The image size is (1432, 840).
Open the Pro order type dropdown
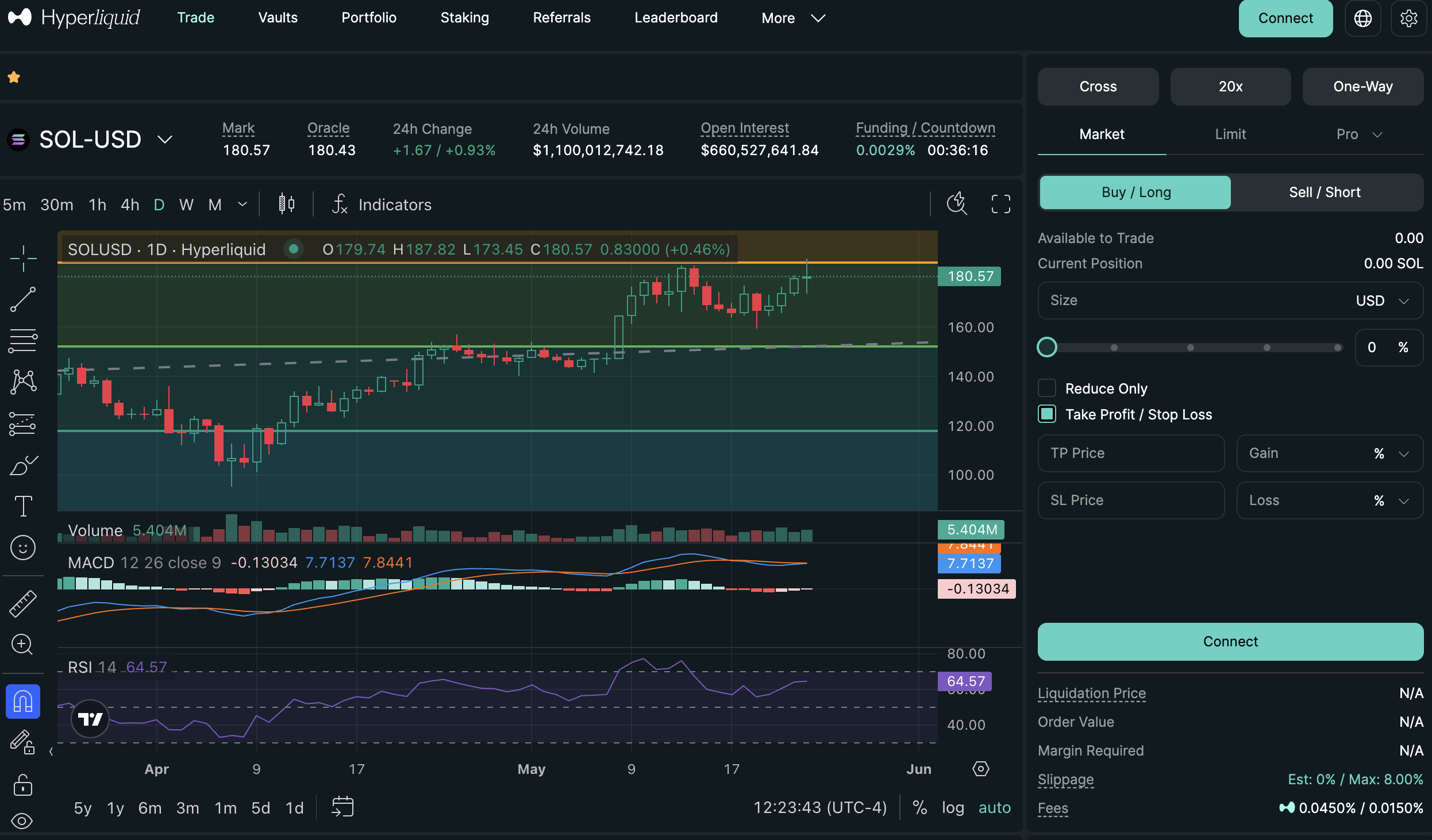[1358, 134]
